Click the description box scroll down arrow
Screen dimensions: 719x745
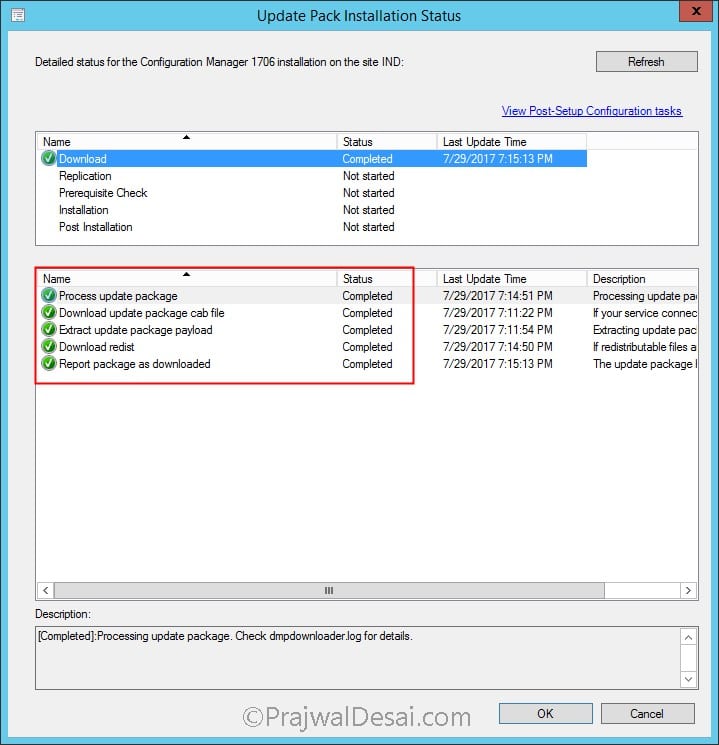(689, 679)
